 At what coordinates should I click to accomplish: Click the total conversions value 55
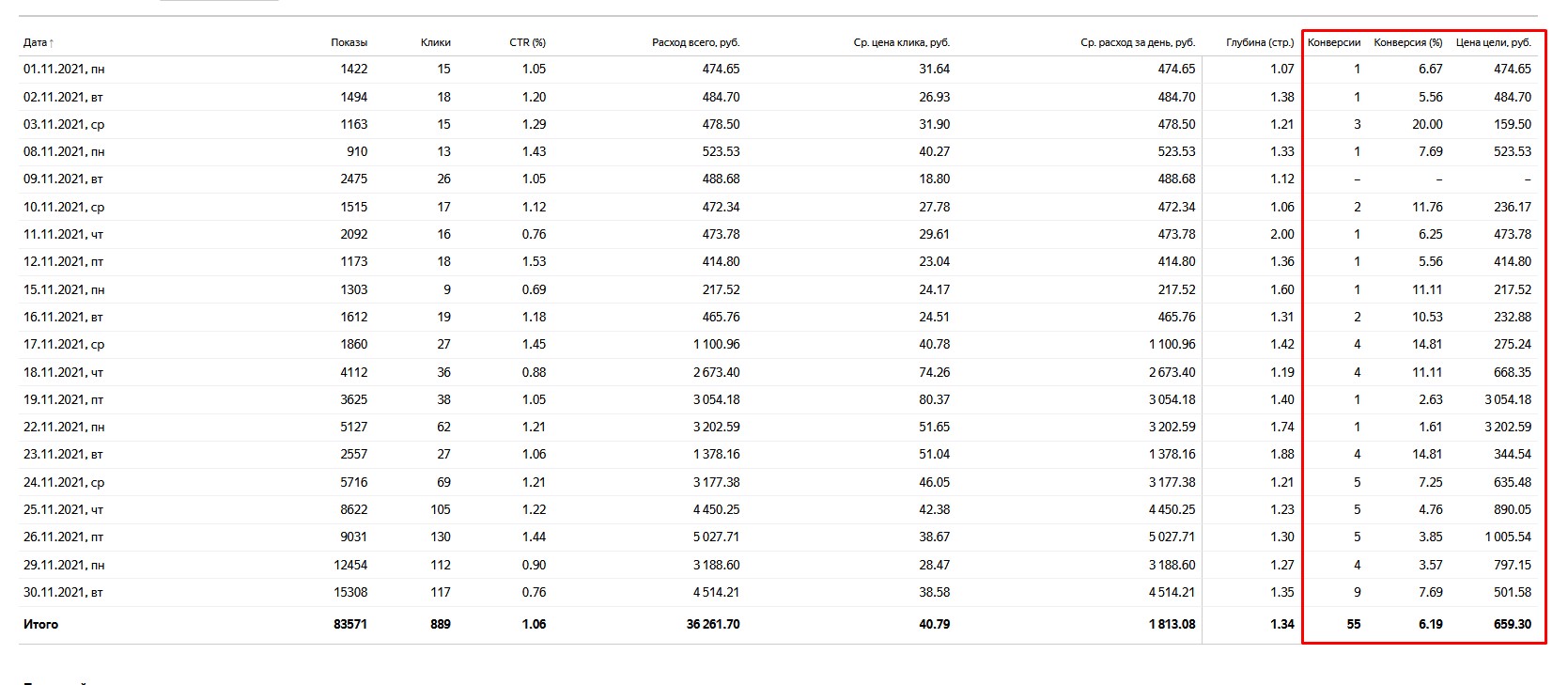[1354, 624]
